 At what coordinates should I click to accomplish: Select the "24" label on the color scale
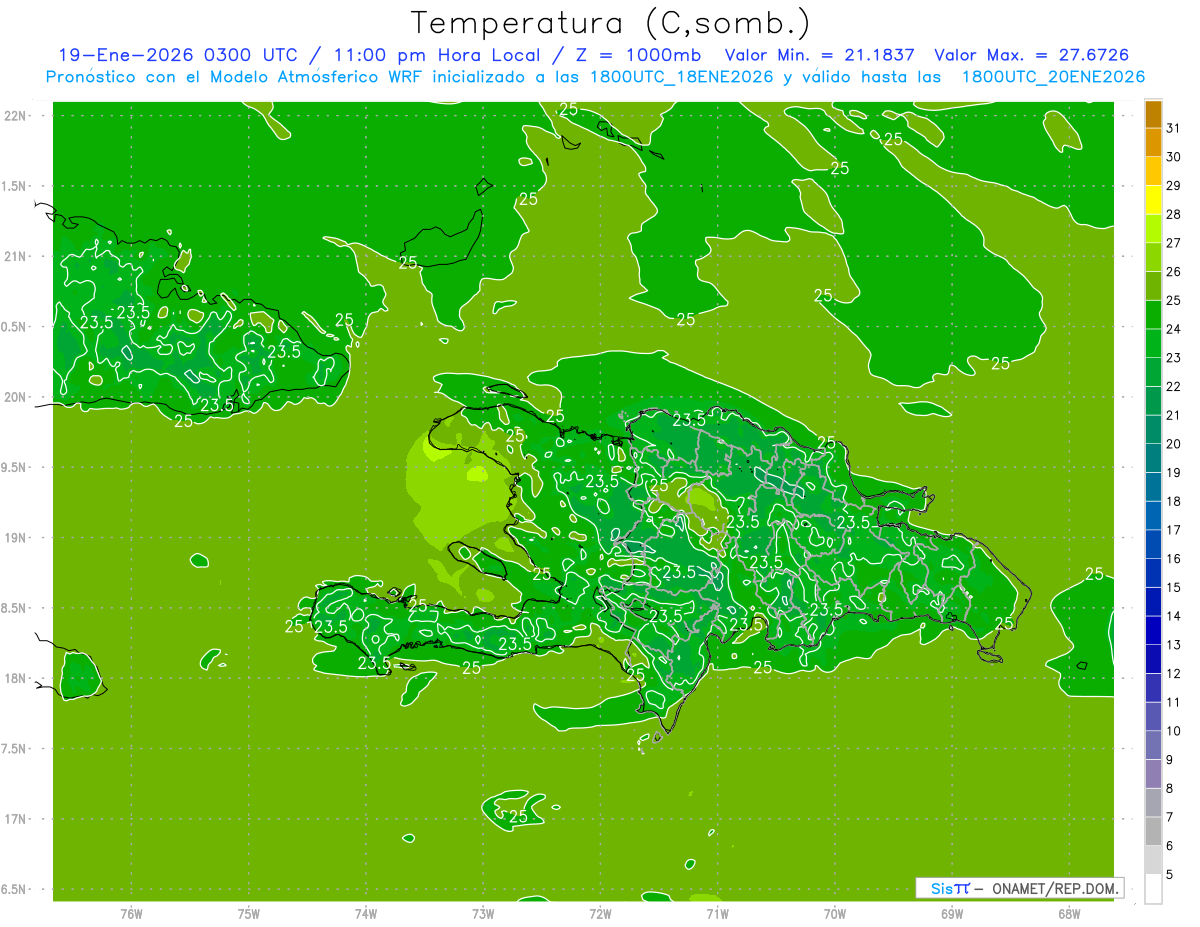tap(1174, 329)
